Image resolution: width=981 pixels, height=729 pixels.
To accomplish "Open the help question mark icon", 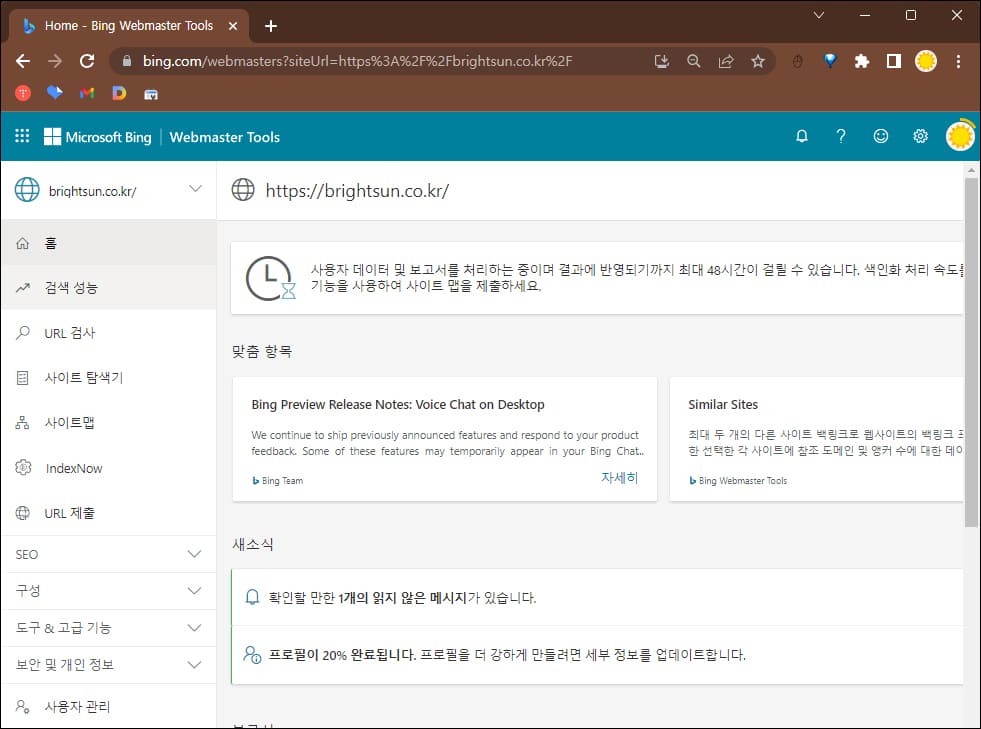I will (841, 136).
